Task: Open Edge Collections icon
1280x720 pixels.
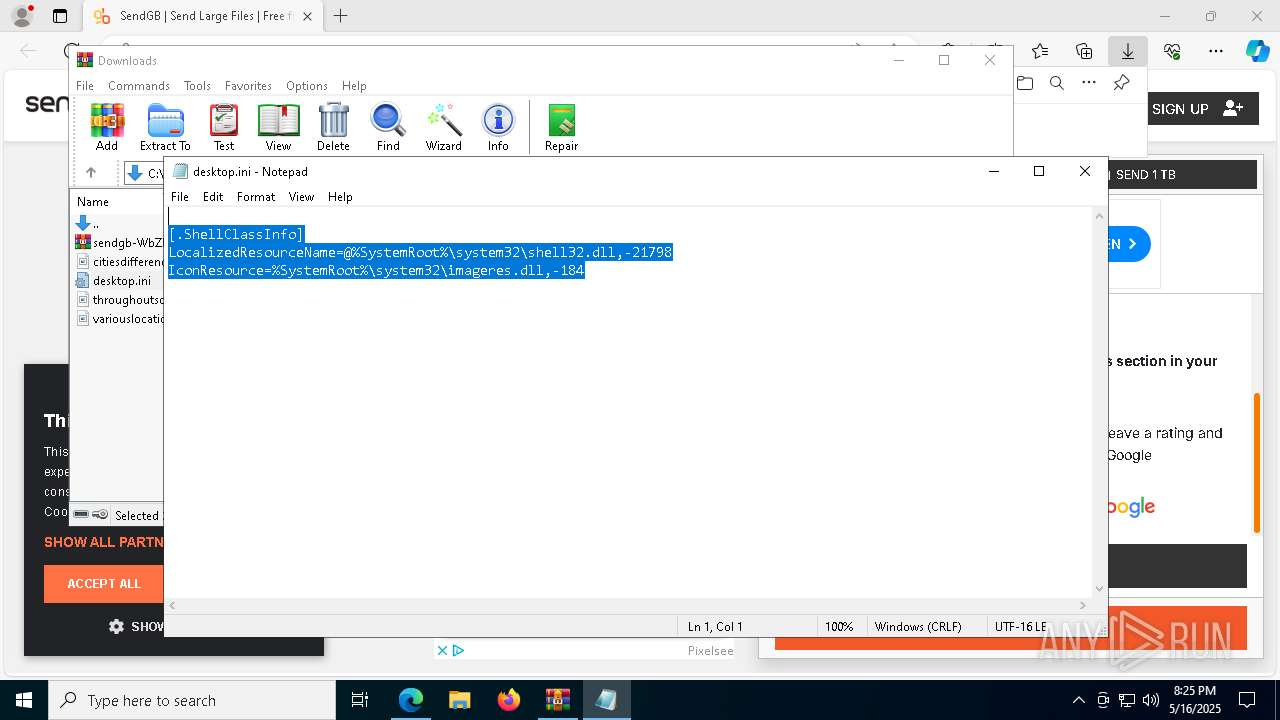Action: [1084, 51]
